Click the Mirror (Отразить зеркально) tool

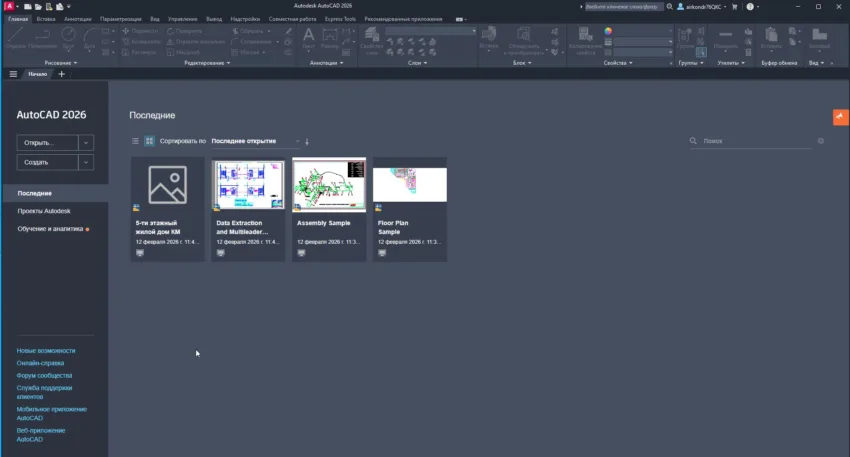[x=196, y=42]
